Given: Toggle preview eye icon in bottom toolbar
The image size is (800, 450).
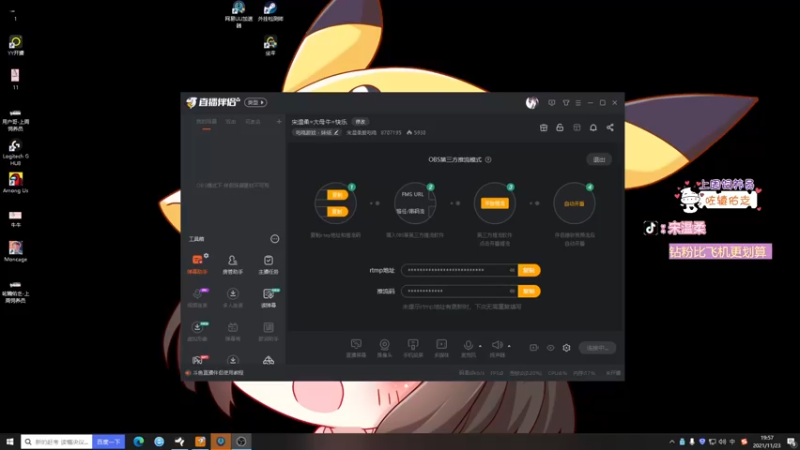Looking at the screenshot, I should point(551,348).
